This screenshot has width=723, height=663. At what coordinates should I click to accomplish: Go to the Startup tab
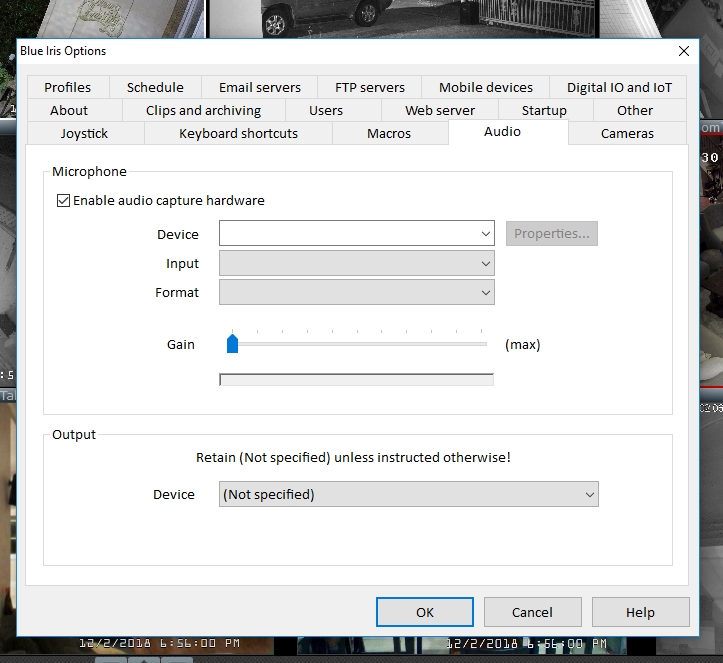click(x=544, y=110)
